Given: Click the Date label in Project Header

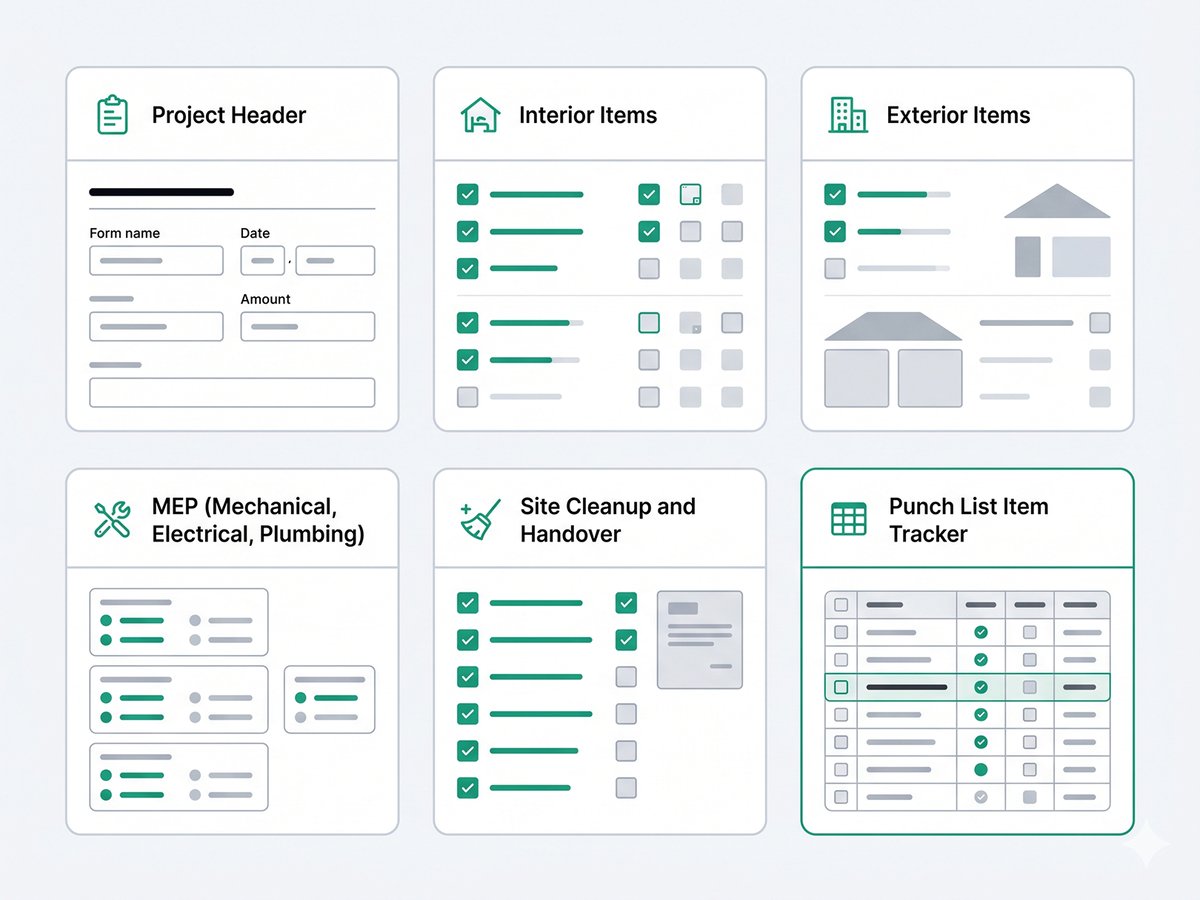Looking at the screenshot, I should coord(255,233).
